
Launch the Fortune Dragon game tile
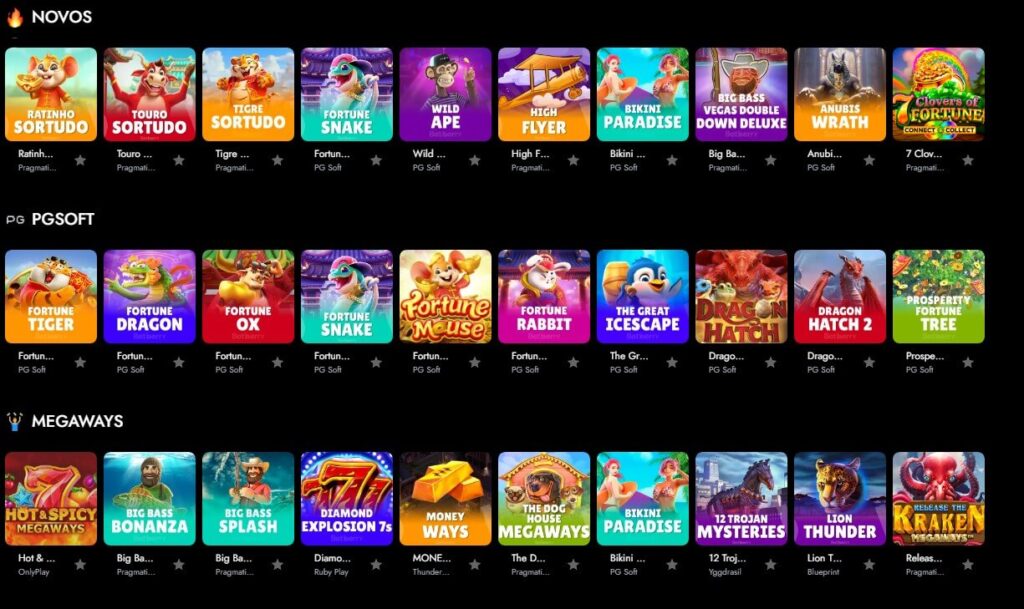(x=150, y=296)
